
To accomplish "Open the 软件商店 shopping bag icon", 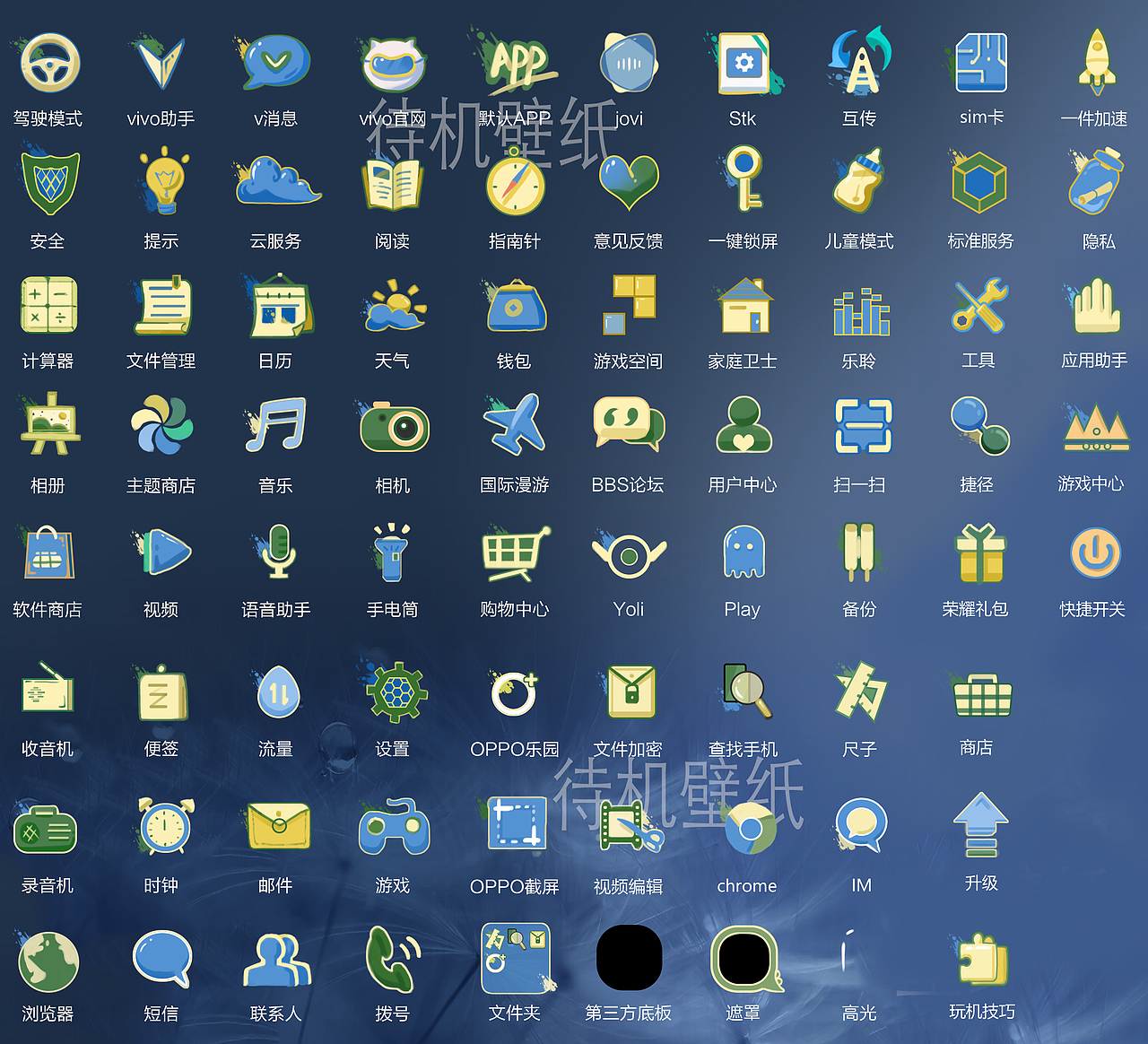I will pos(49,552).
